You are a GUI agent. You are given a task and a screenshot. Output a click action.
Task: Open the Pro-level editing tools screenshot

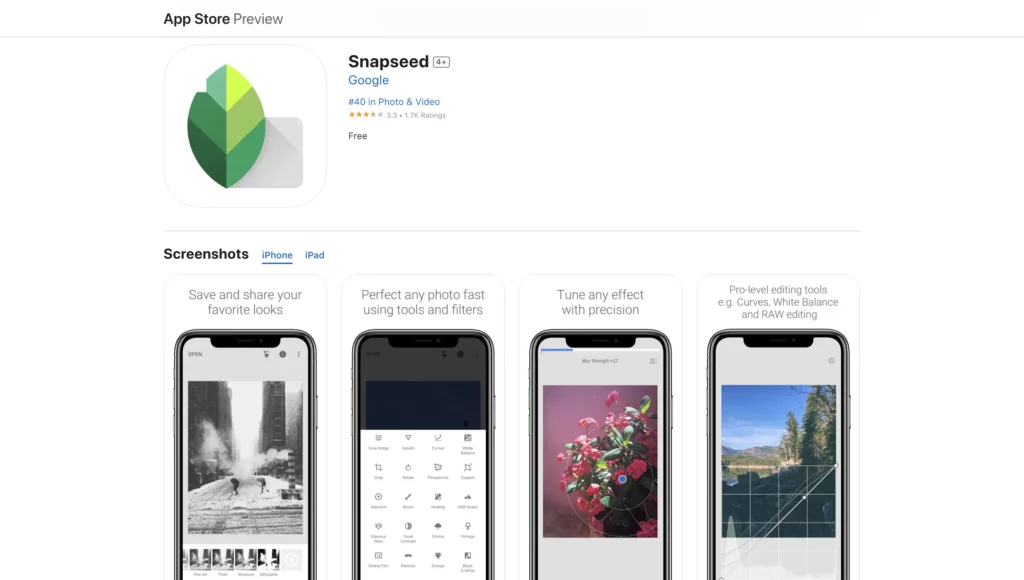[x=778, y=427]
